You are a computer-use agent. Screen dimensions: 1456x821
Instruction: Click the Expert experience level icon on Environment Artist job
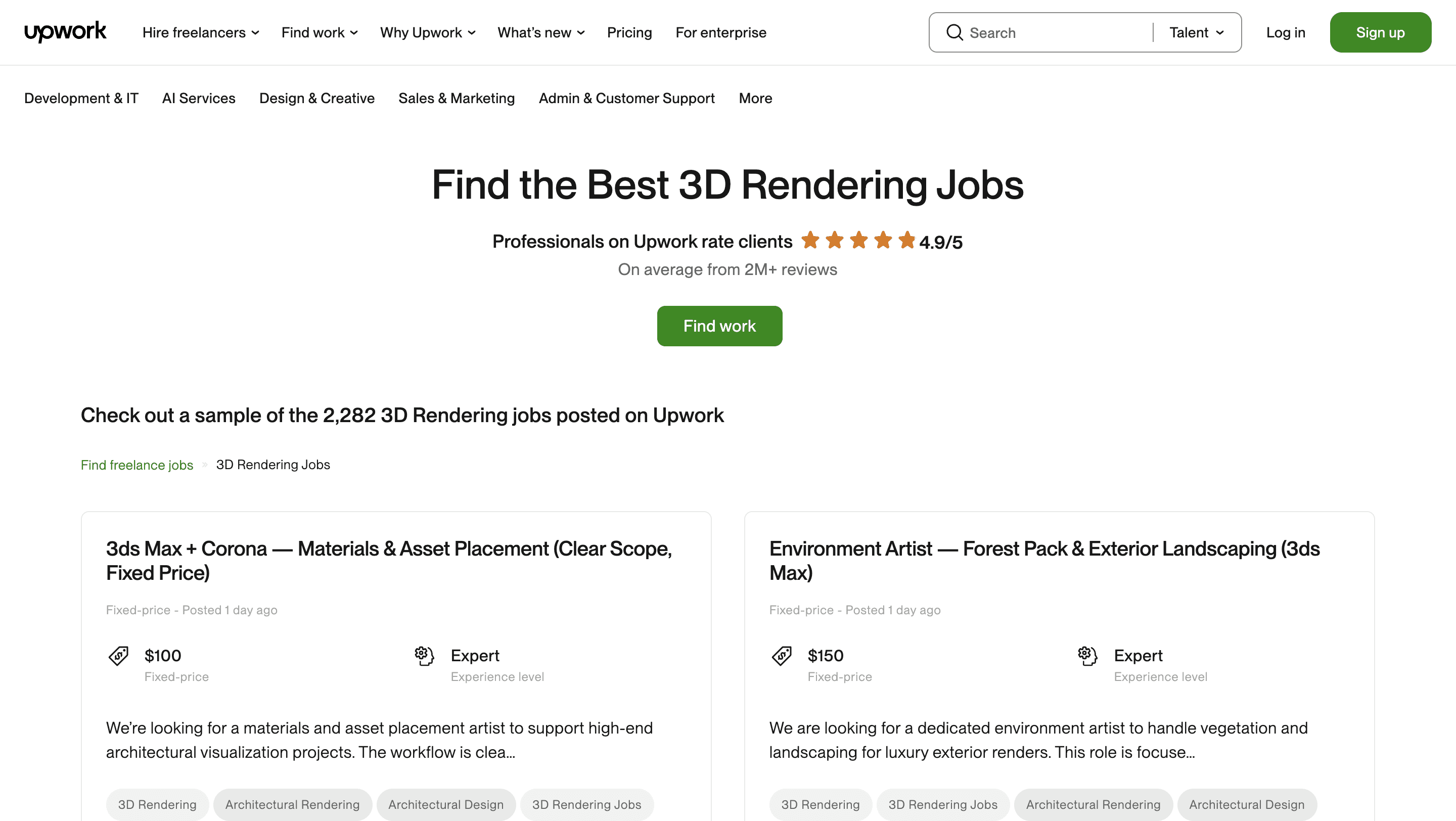1087,656
